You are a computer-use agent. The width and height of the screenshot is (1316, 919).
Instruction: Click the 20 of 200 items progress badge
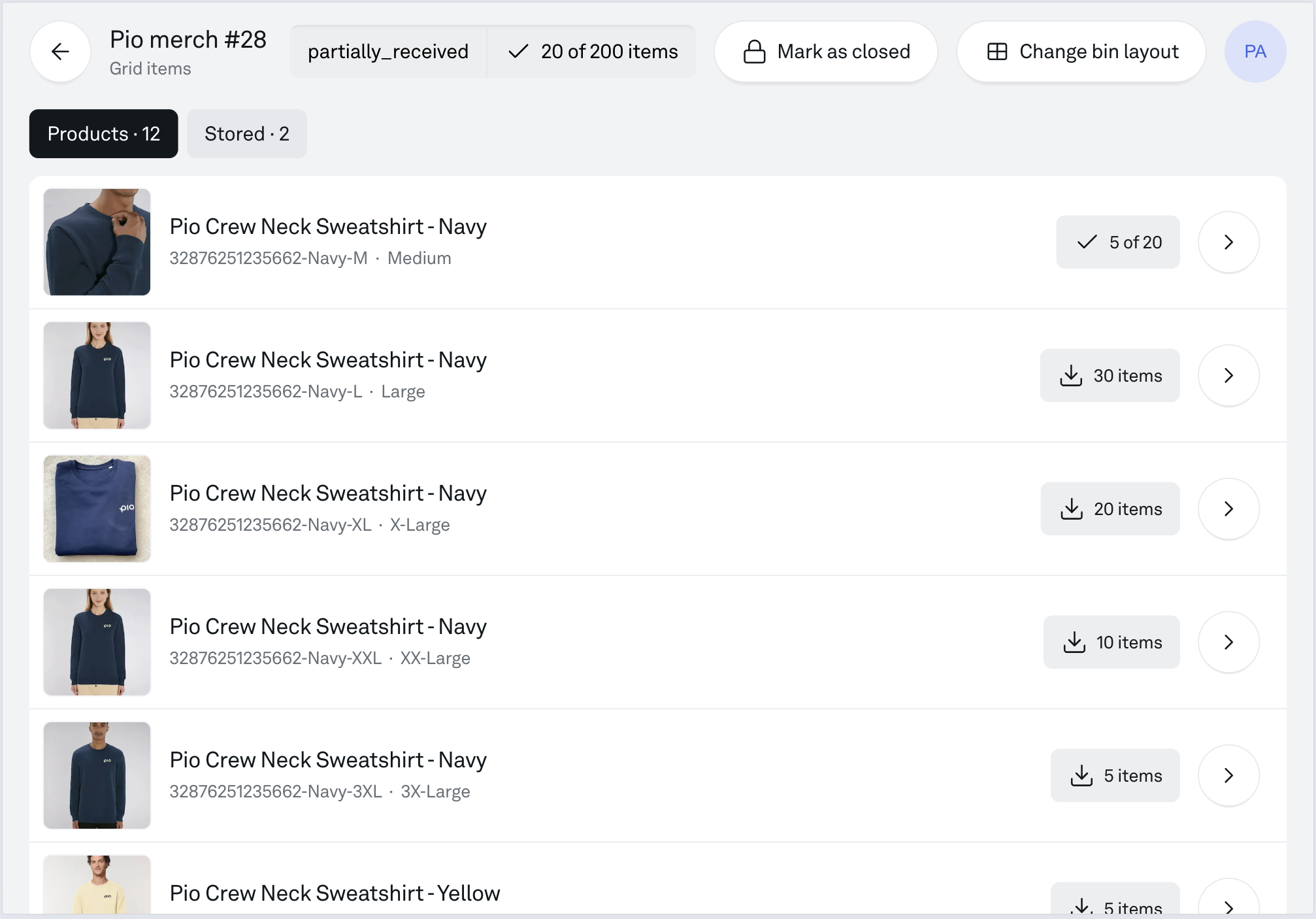tap(592, 52)
